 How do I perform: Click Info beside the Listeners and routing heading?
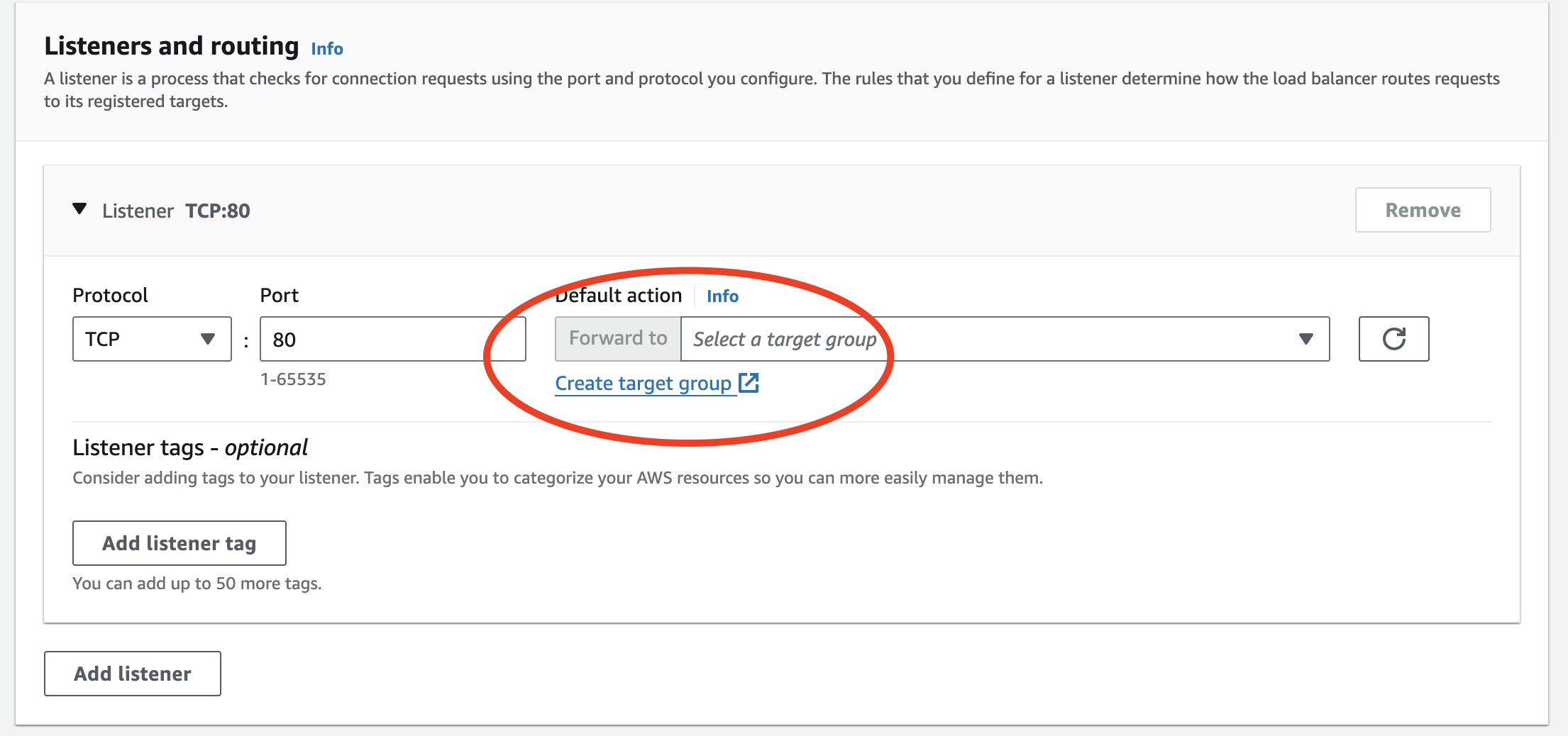click(x=327, y=48)
